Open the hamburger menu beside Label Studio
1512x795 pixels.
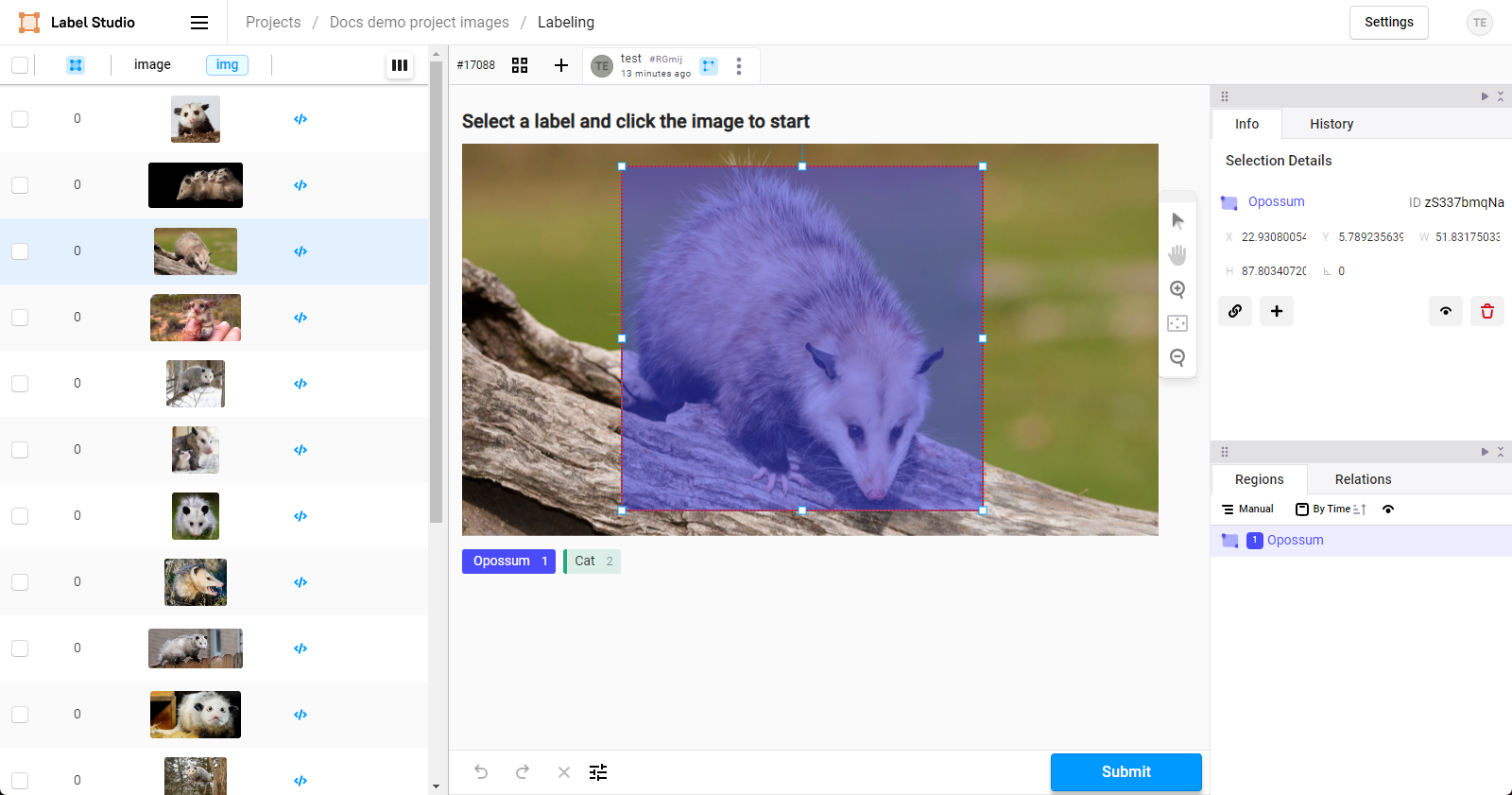tap(199, 23)
